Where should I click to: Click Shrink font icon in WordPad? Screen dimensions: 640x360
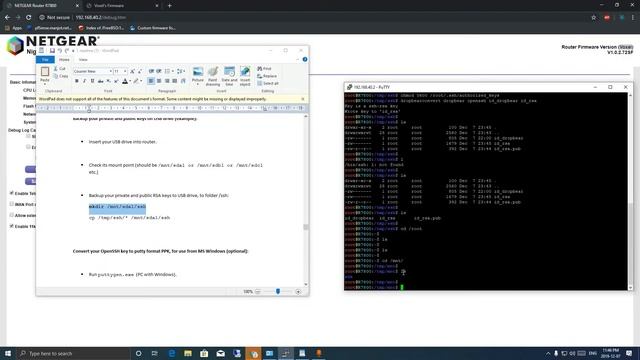pyautogui.click(x=140, y=71)
